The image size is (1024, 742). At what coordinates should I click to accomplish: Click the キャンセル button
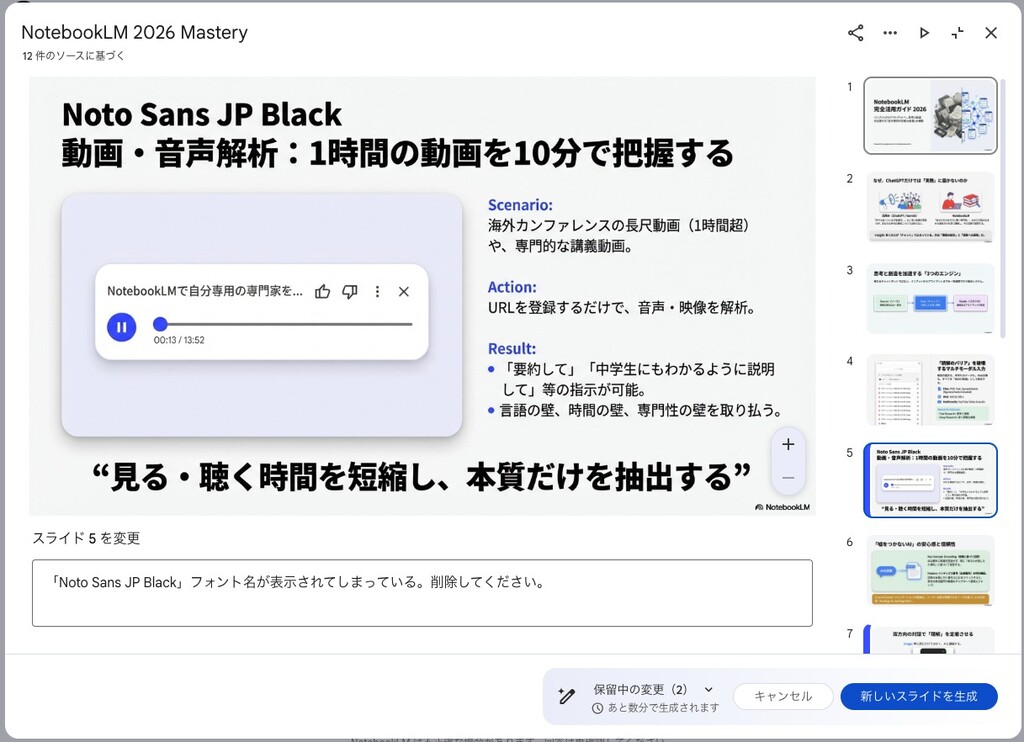click(783, 696)
